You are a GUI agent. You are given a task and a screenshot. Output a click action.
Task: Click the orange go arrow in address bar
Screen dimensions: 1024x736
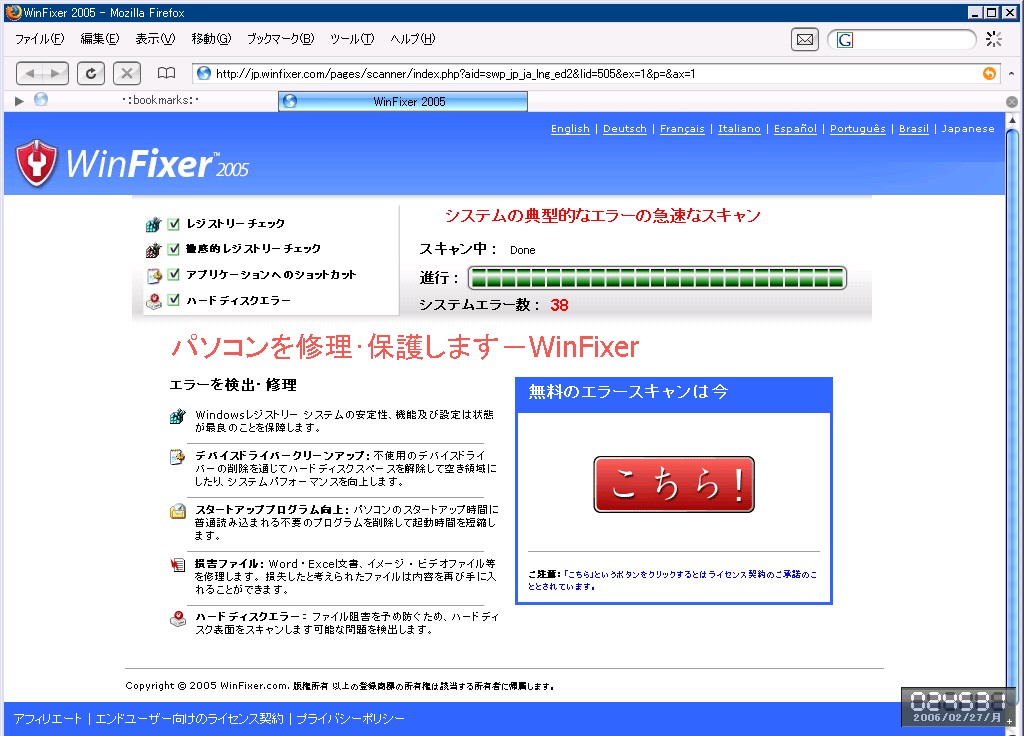click(x=989, y=73)
